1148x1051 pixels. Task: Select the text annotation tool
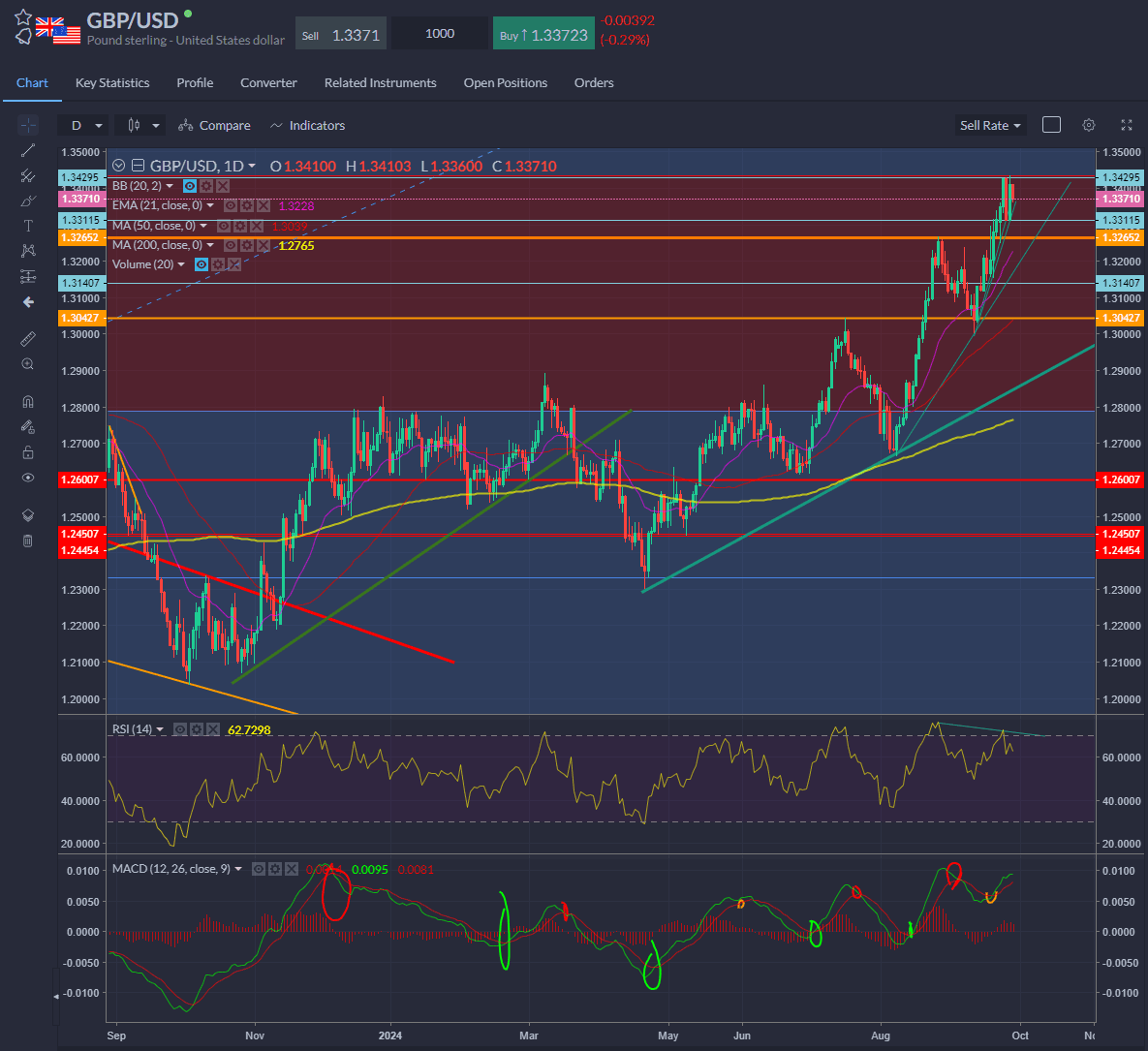[x=28, y=226]
